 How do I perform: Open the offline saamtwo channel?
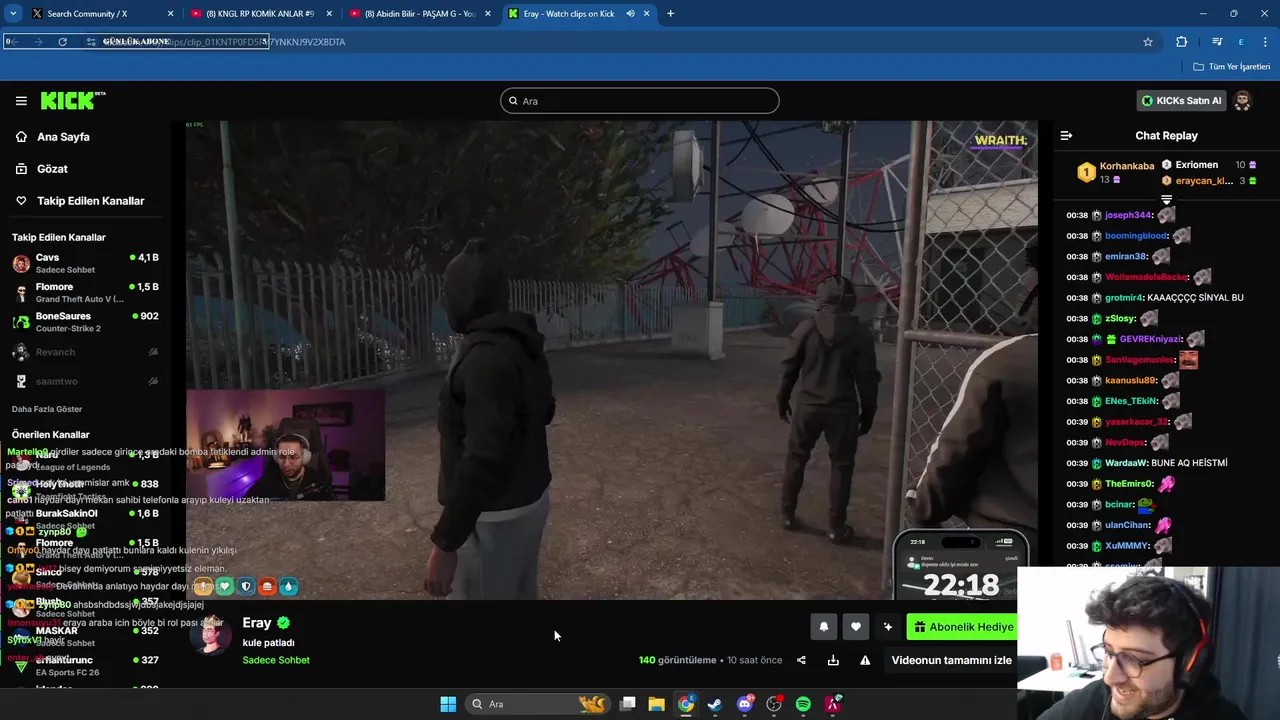point(85,381)
